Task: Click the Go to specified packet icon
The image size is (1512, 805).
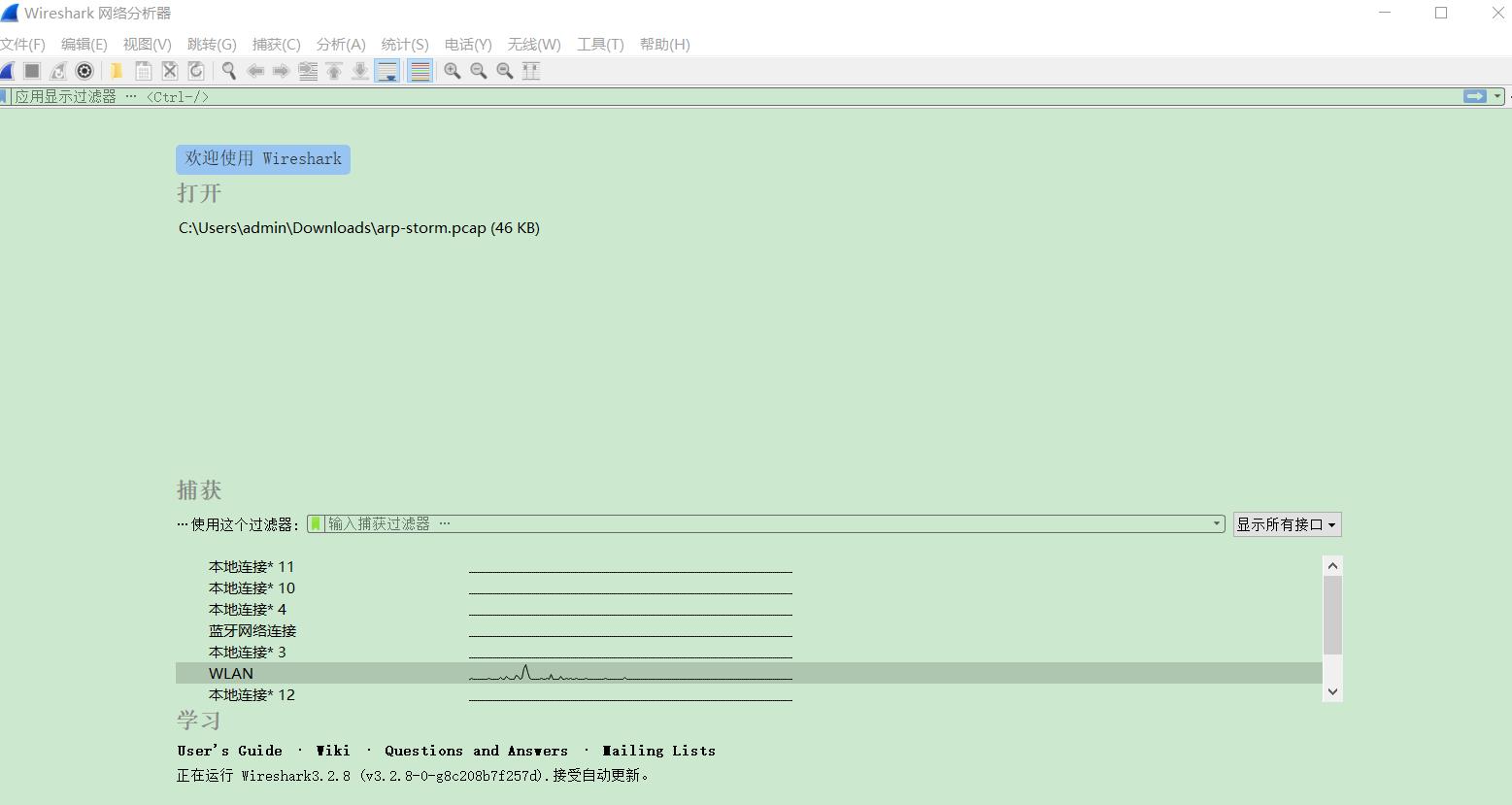Action: [x=308, y=71]
